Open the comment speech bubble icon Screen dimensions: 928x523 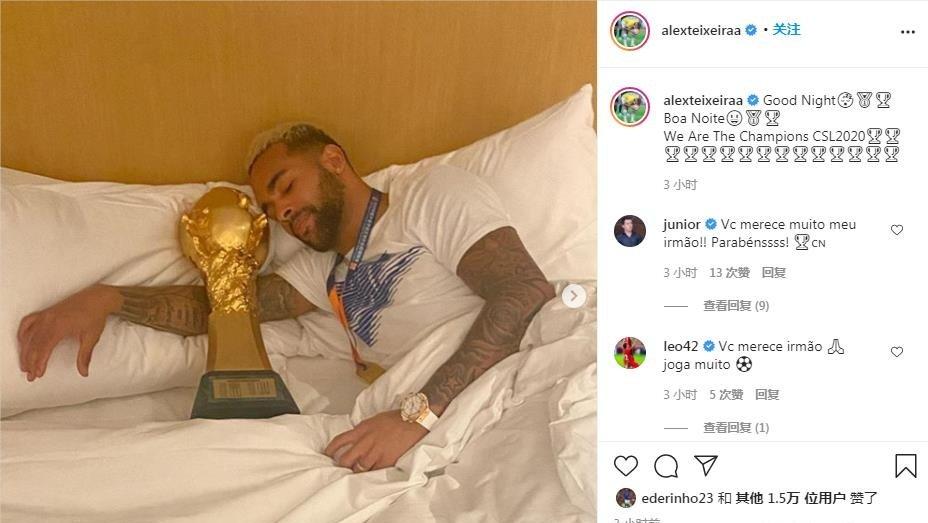coord(666,466)
